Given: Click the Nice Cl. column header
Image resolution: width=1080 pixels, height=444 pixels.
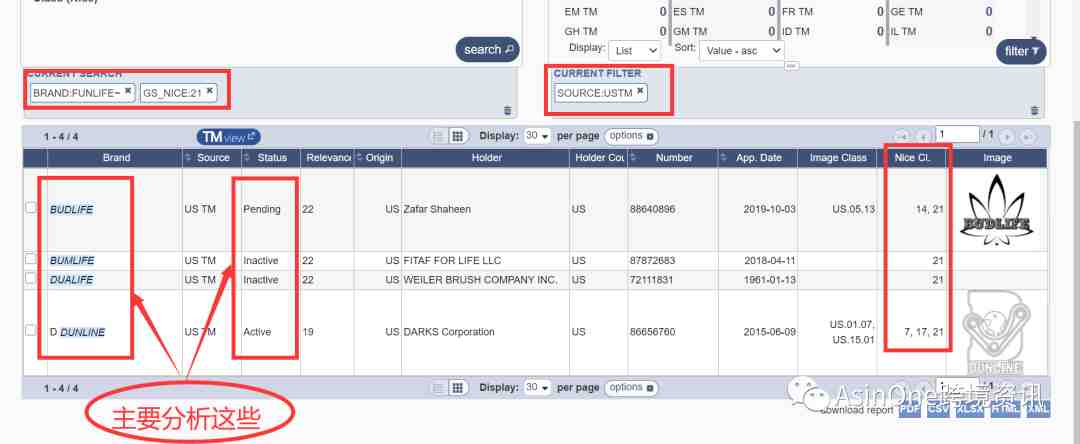Looking at the screenshot, I should (913, 158).
